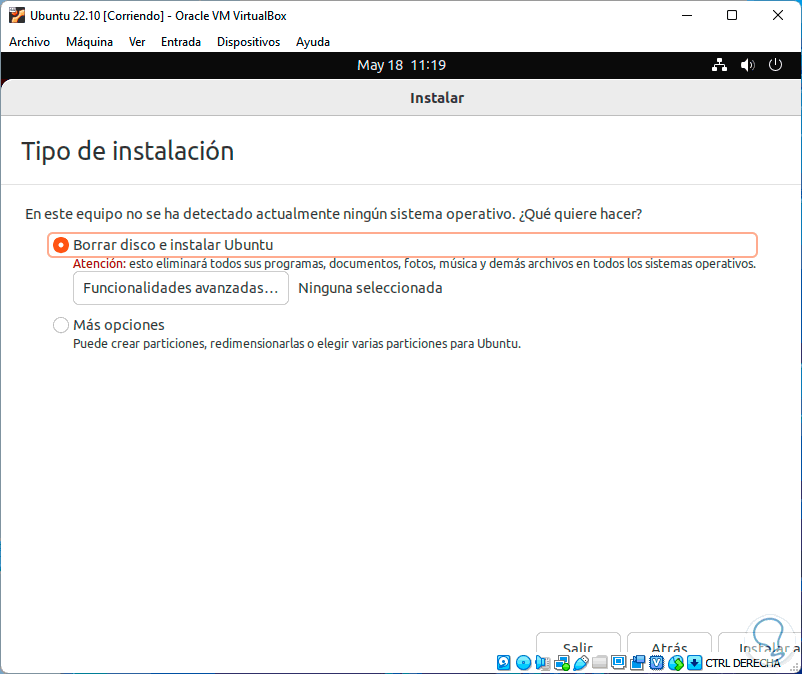This screenshot has height=674, width=802.
Task: Click the VirtualBox CPU virtualization icon
Action: tap(657, 663)
